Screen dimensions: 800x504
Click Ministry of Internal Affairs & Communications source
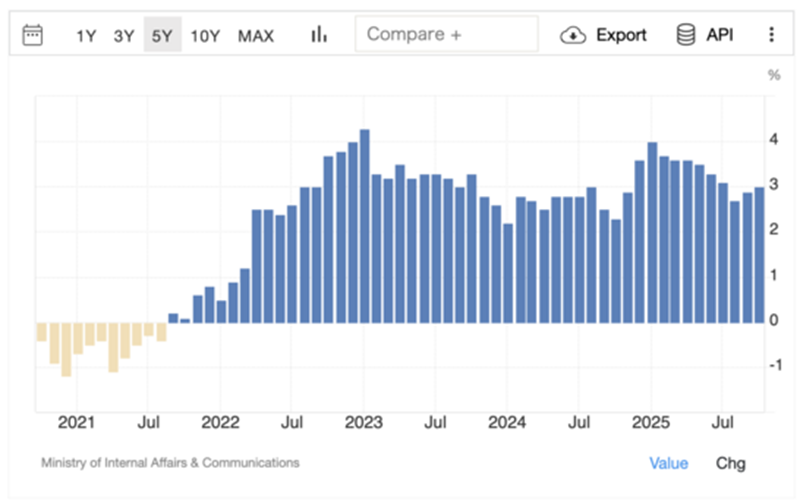(170, 463)
